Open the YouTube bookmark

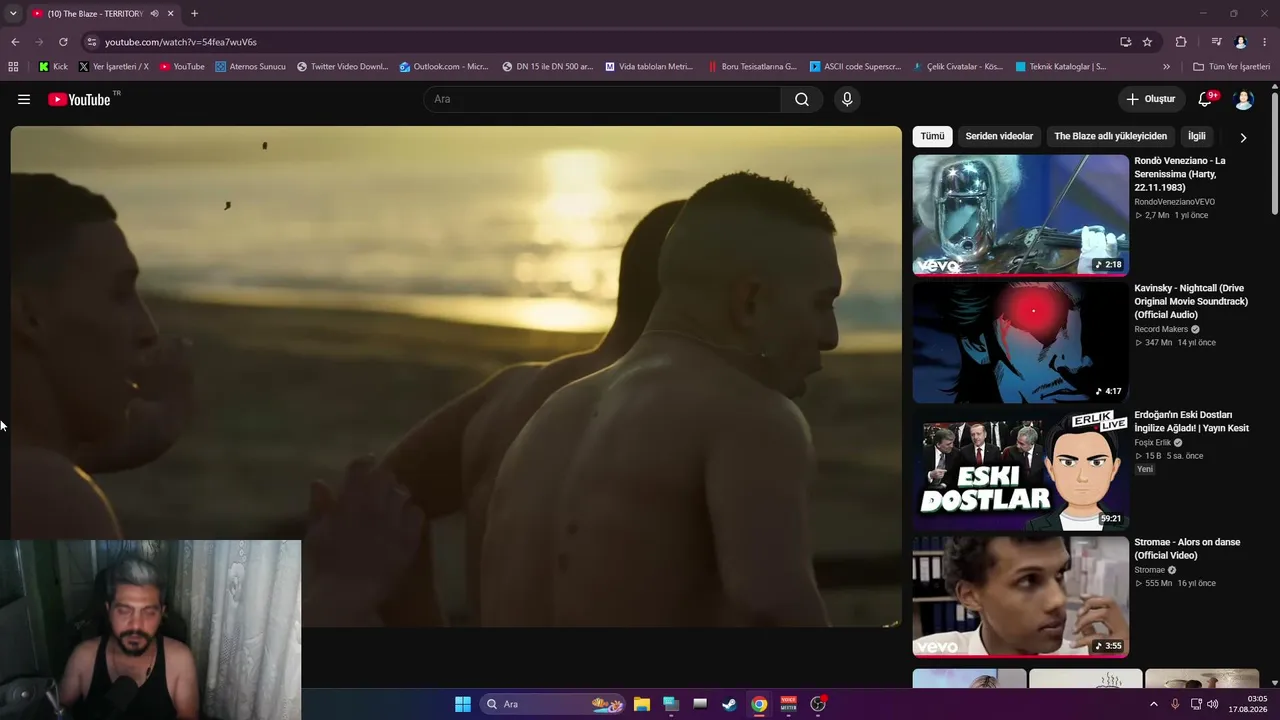click(182, 67)
